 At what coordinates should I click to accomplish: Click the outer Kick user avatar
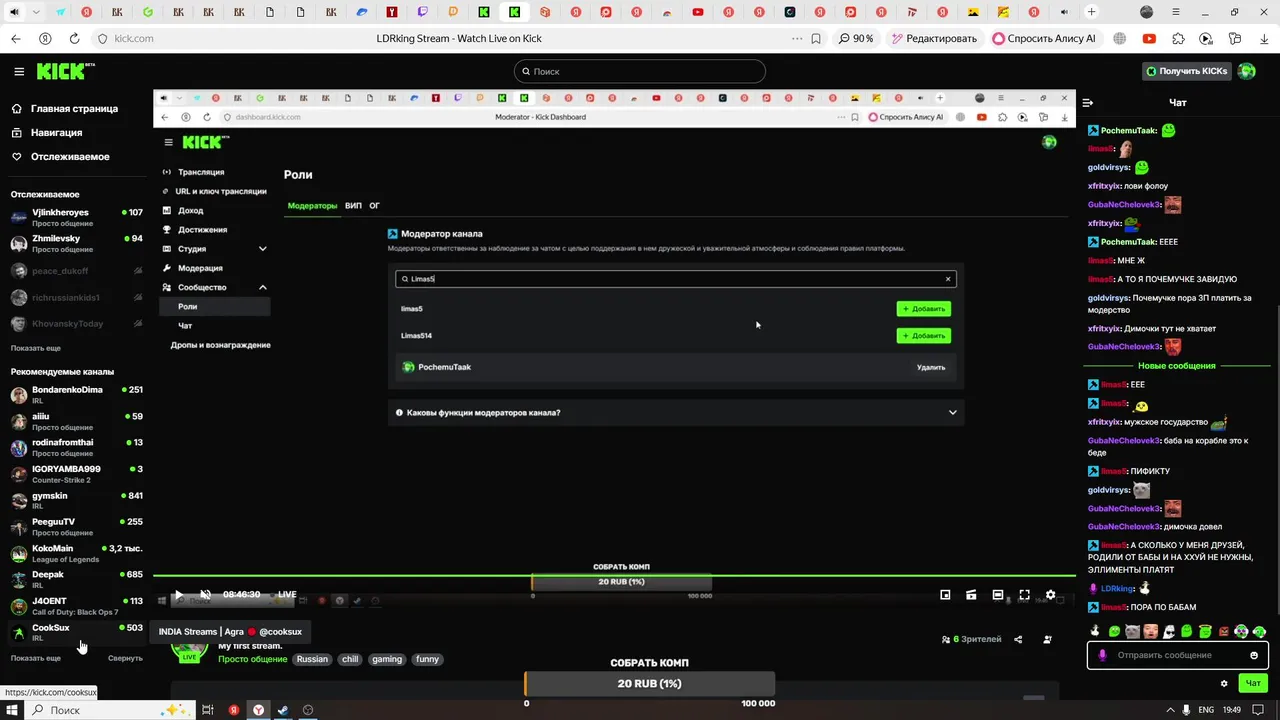(x=1246, y=71)
